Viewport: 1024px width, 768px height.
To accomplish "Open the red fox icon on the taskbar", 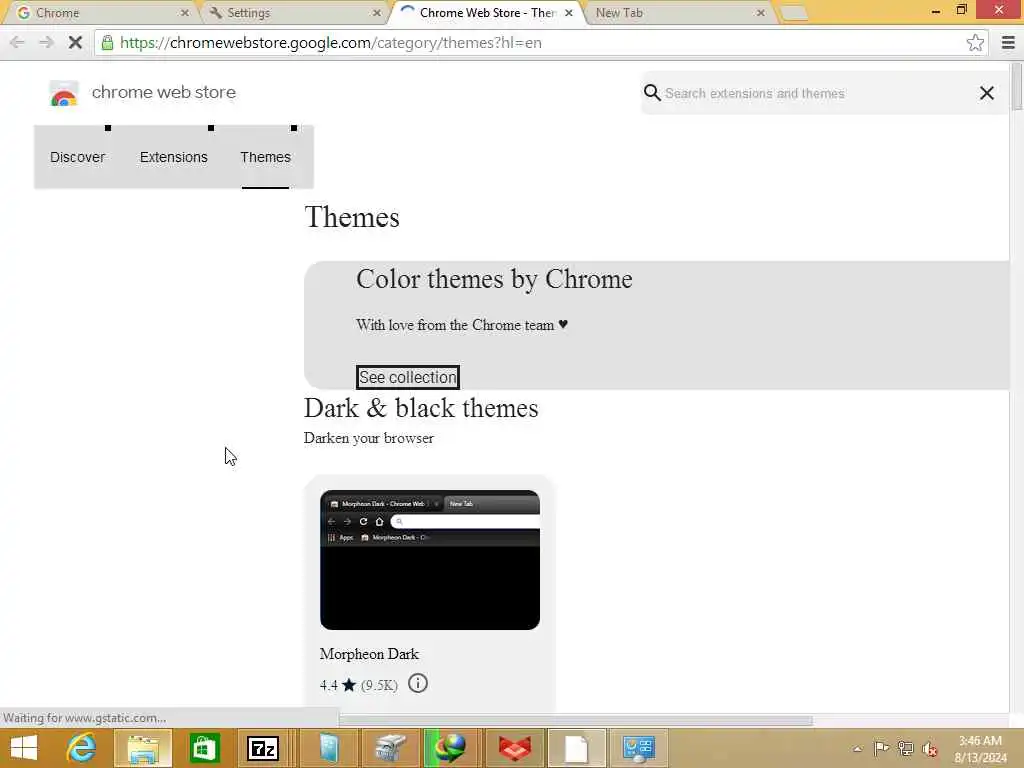I will [514, 748].
